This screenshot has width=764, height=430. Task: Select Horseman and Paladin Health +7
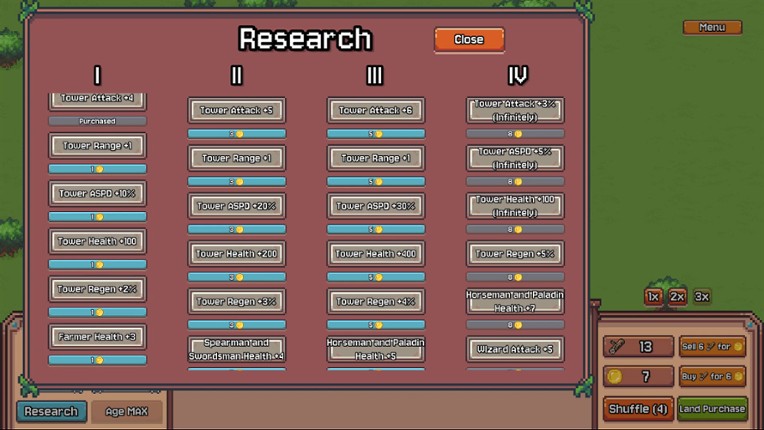(515, 301)
